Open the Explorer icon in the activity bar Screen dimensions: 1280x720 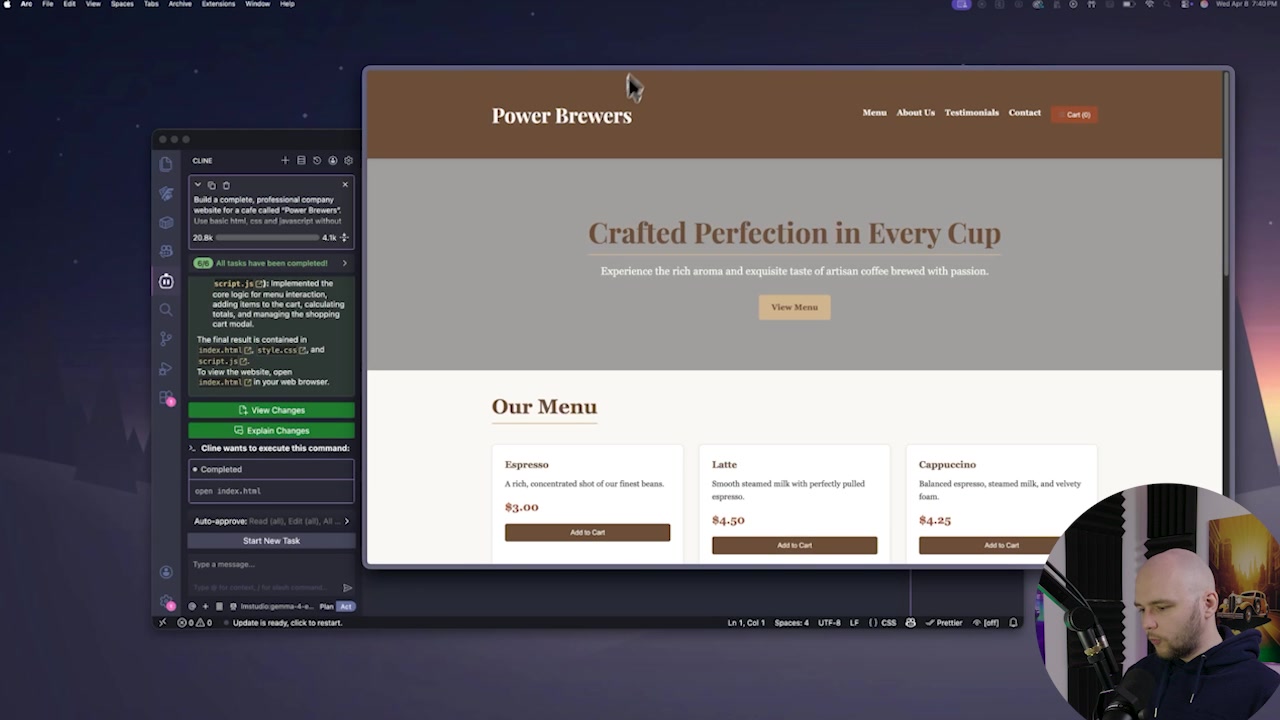166,163
